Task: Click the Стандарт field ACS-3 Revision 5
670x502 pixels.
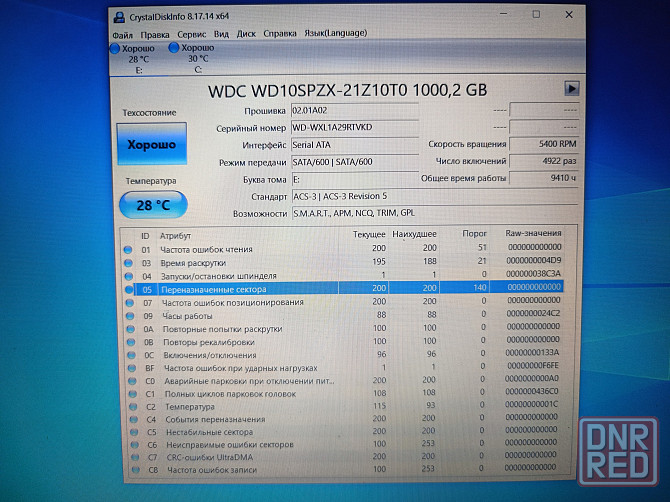Action: click(435, 196)
